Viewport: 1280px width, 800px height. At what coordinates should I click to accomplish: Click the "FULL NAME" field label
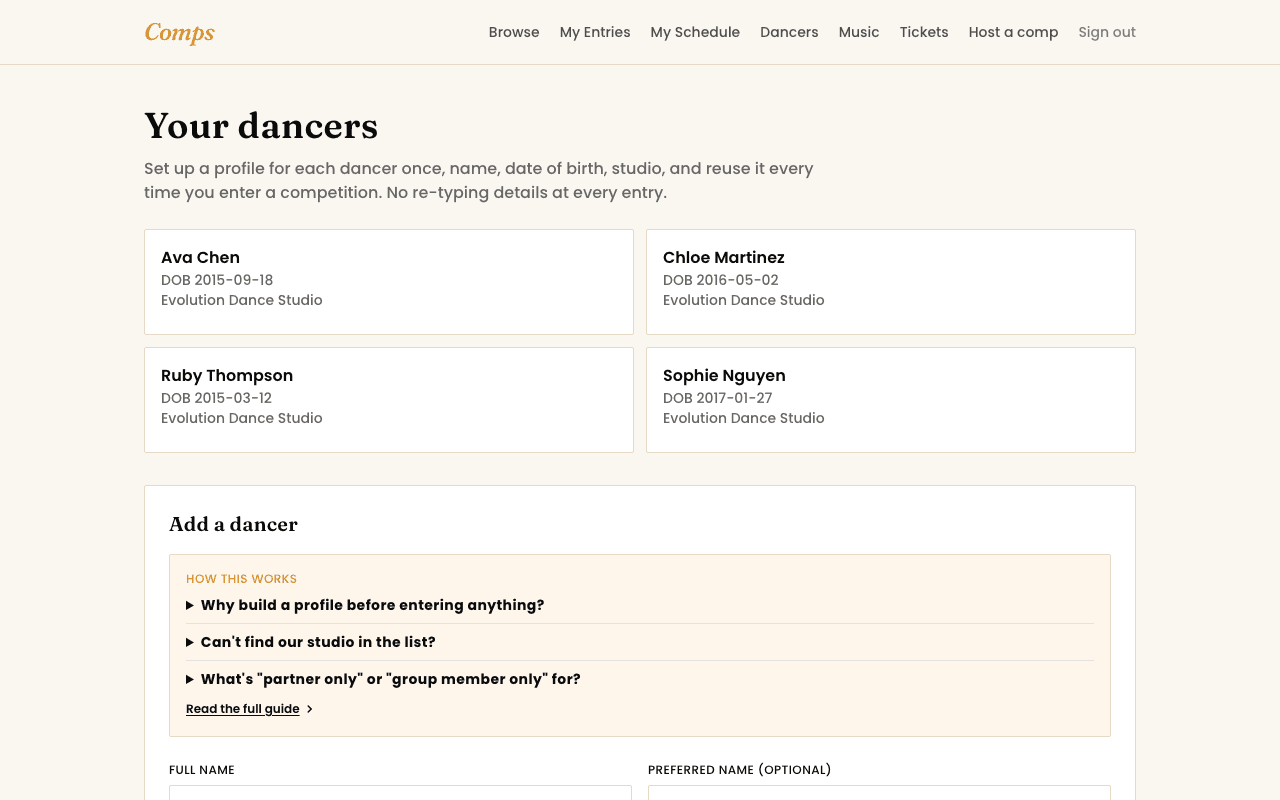click(202, 770)
